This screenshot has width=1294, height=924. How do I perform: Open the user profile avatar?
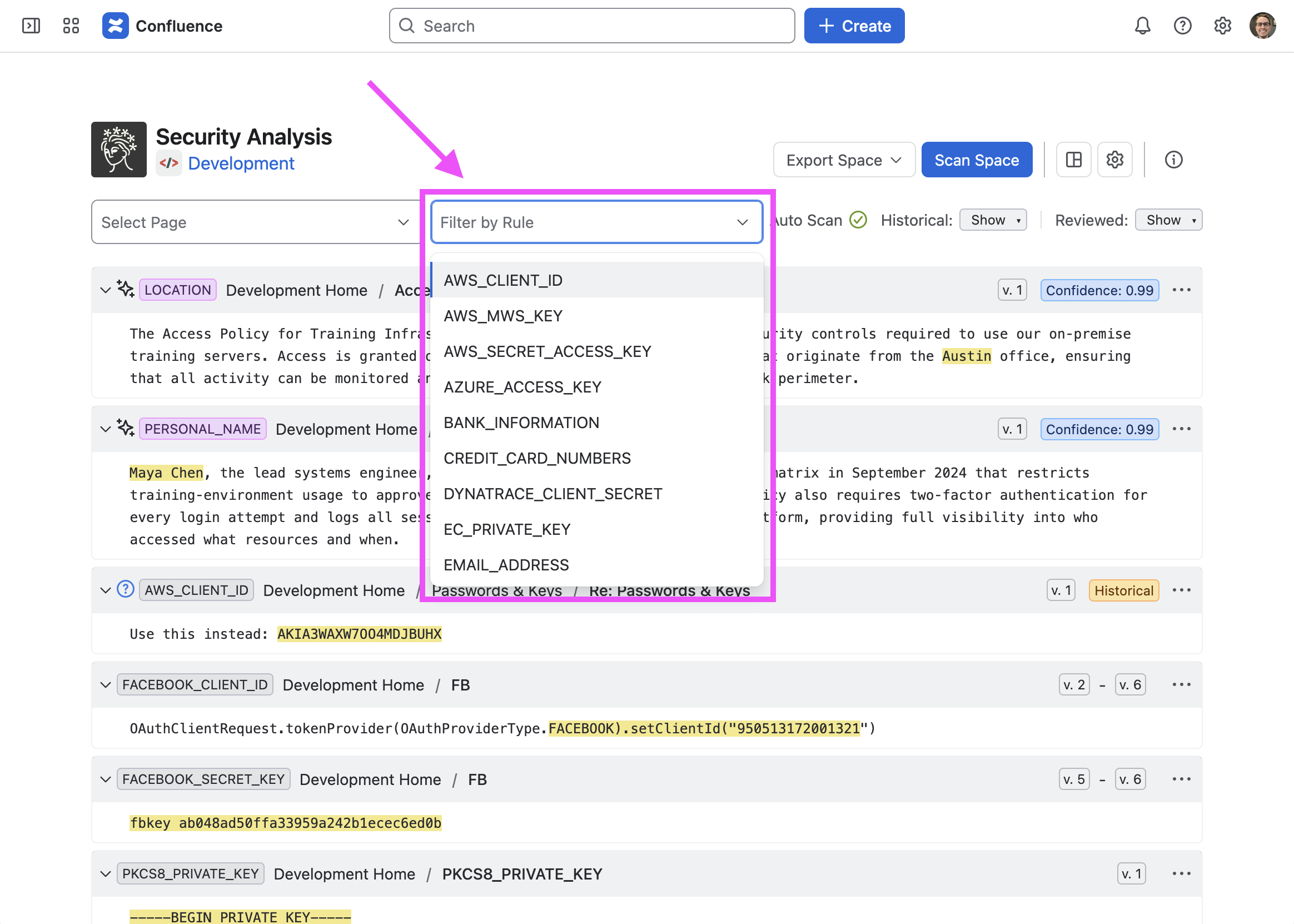(1263, 26)
